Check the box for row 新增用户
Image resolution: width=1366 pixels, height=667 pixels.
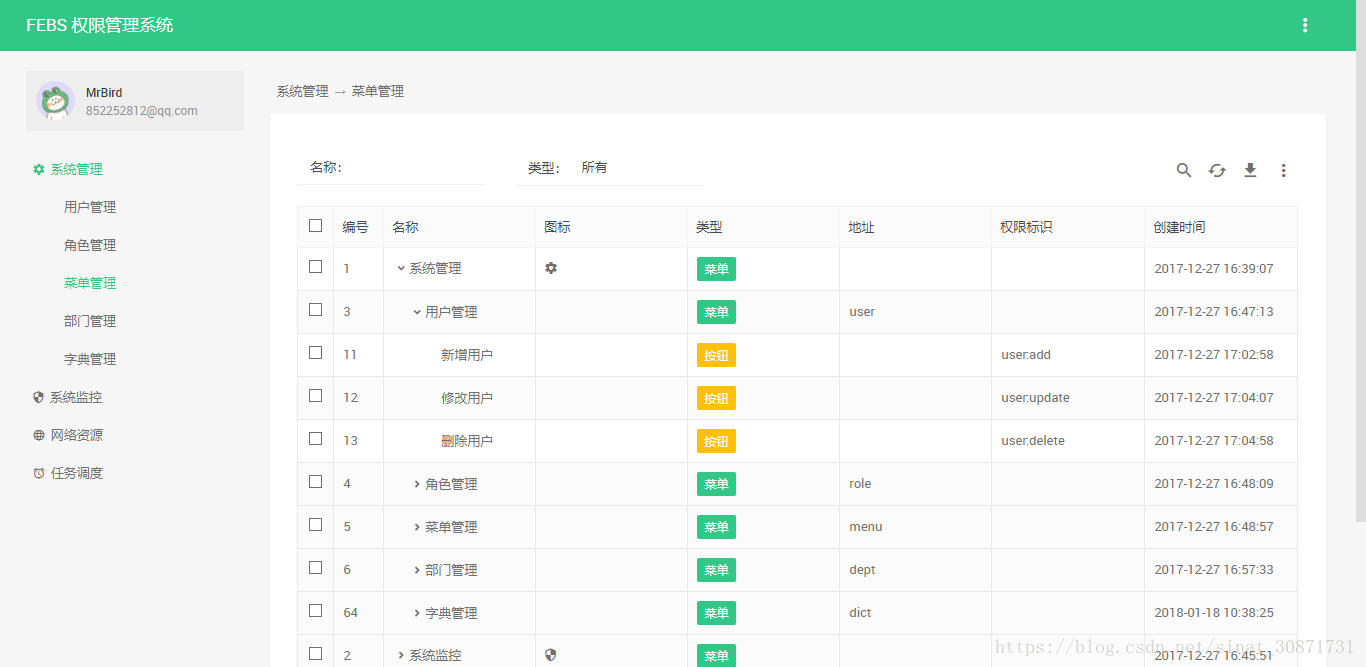315,353
